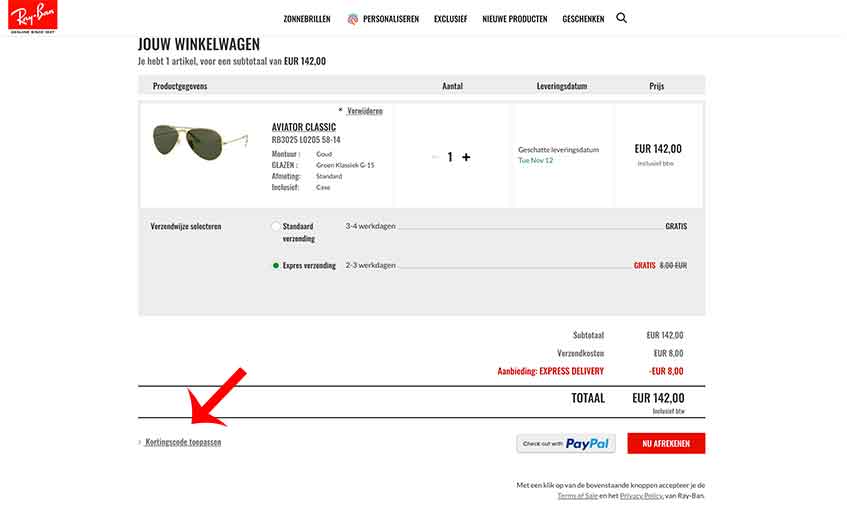Select Standaard verzending radio button

click(276, 226)
